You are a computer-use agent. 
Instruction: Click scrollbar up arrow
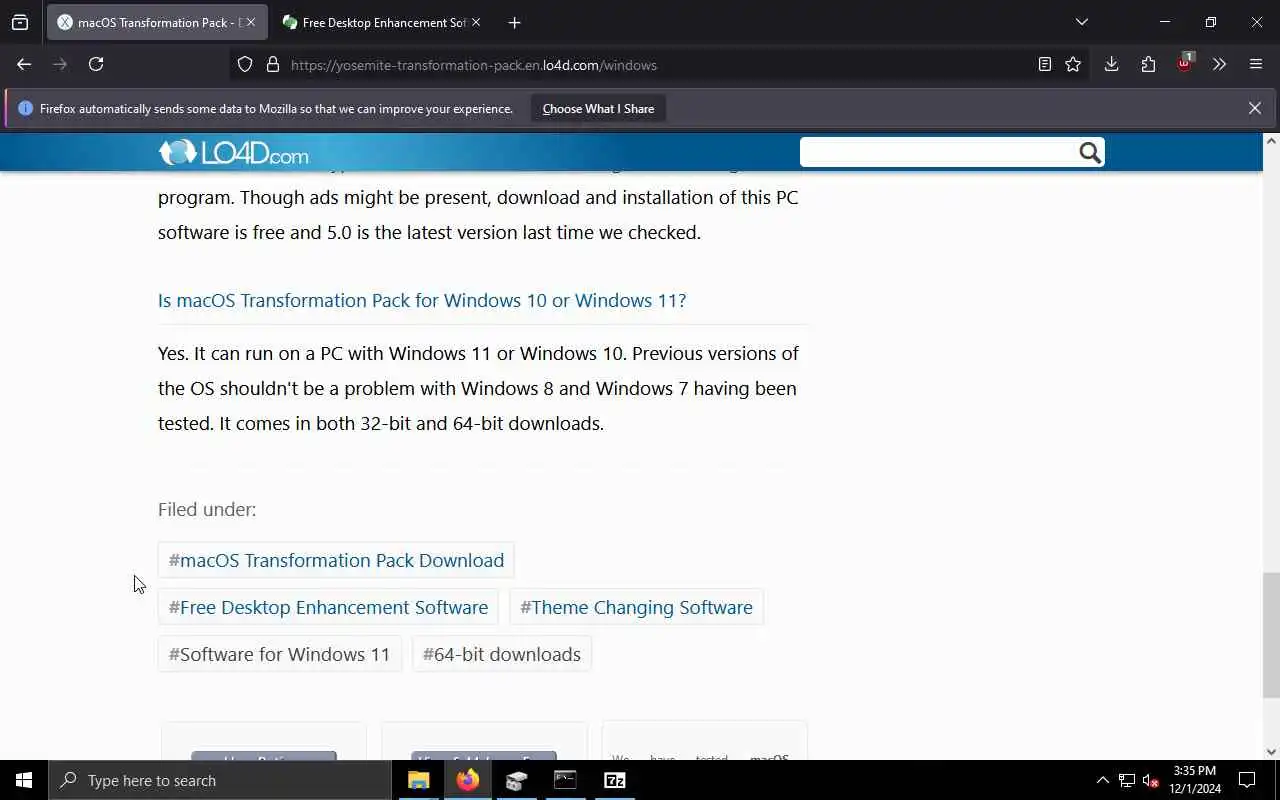1271,140
